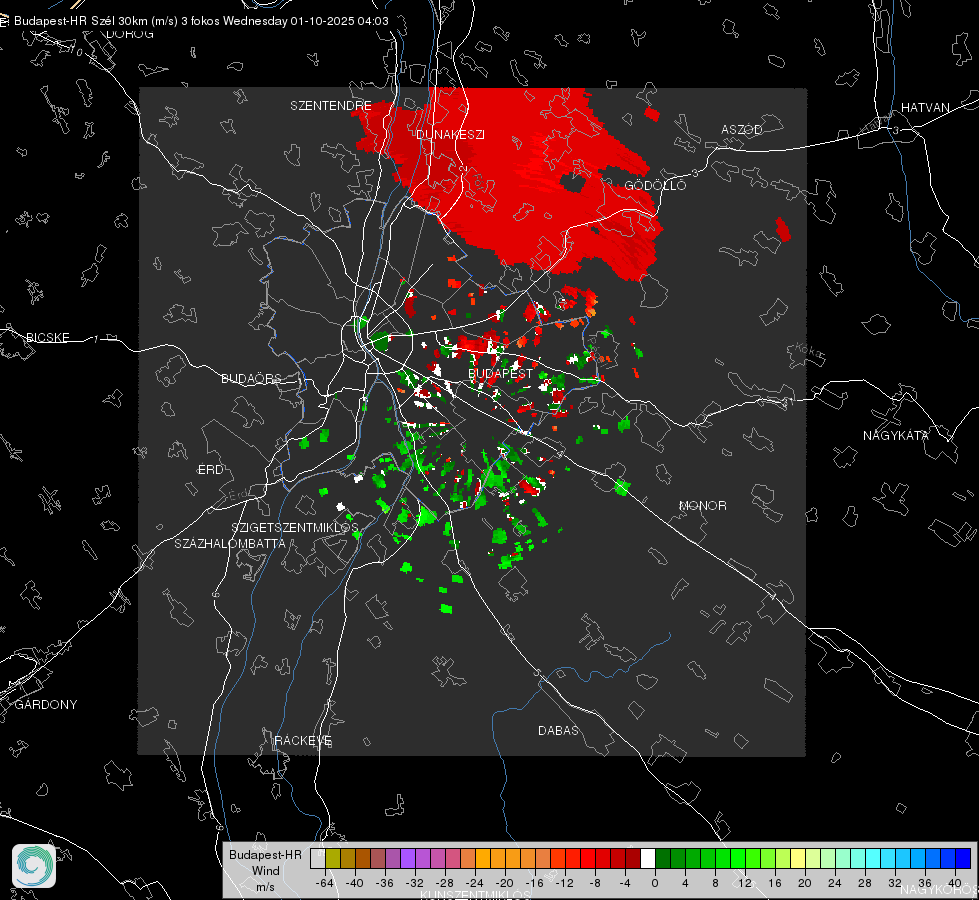Click the SZENTENDRE town label
This screenshot has width=979, height=900.
331,106
